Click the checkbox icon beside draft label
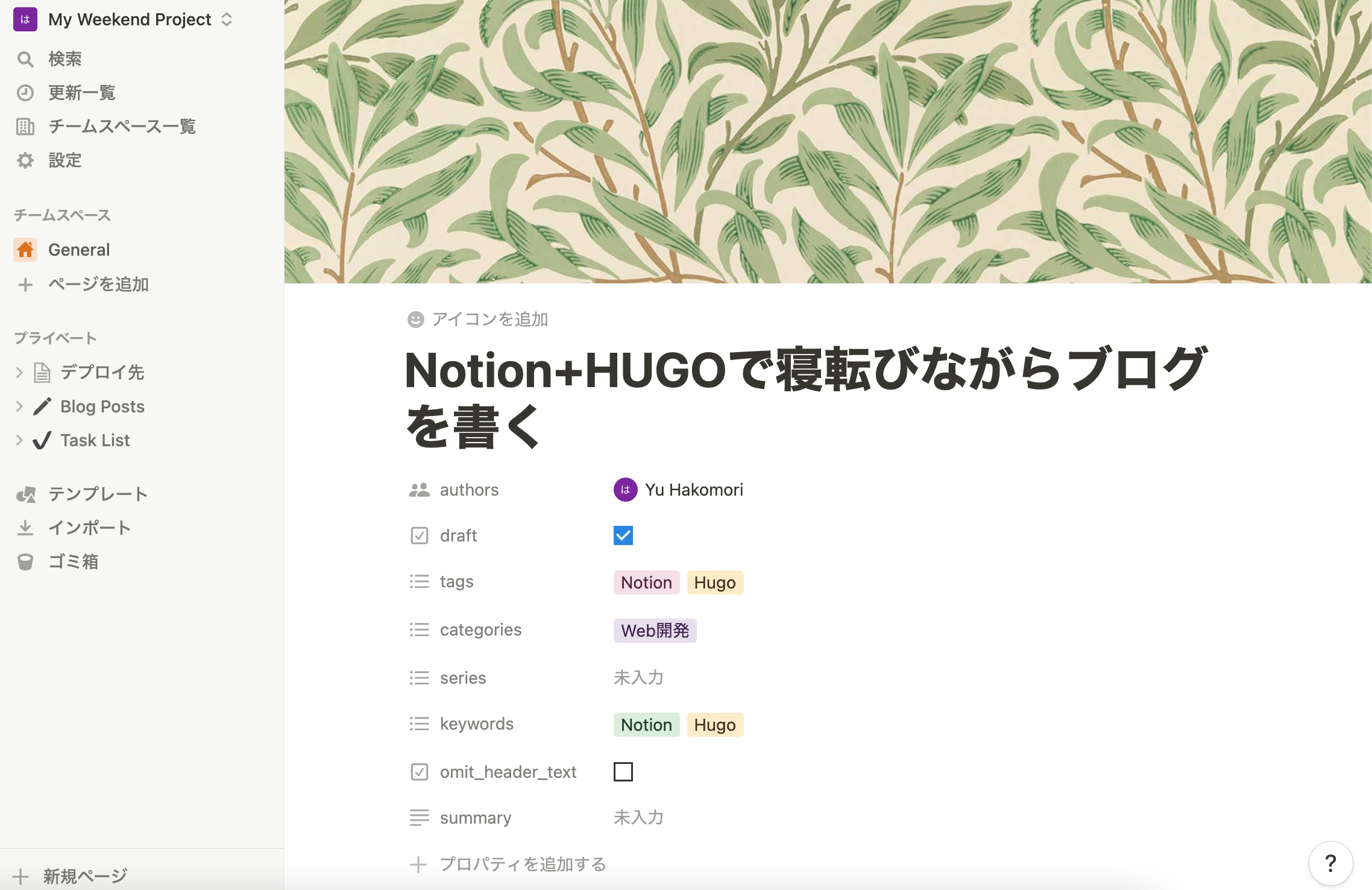The image size is (1372, 890). (420, 535)
